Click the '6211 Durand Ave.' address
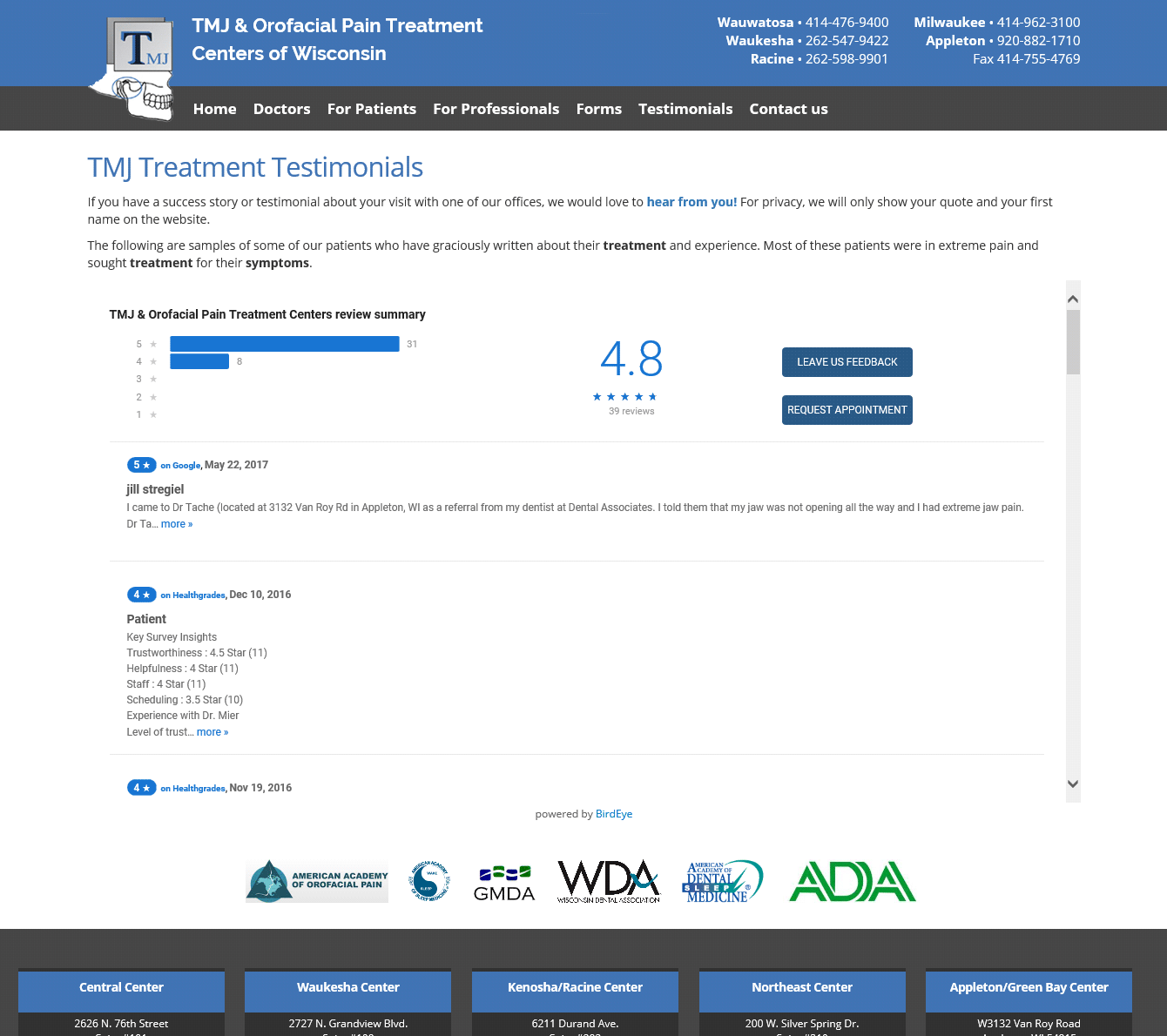Image resolution: width=1167 pixels, height=1036 pixels. 575,1024
